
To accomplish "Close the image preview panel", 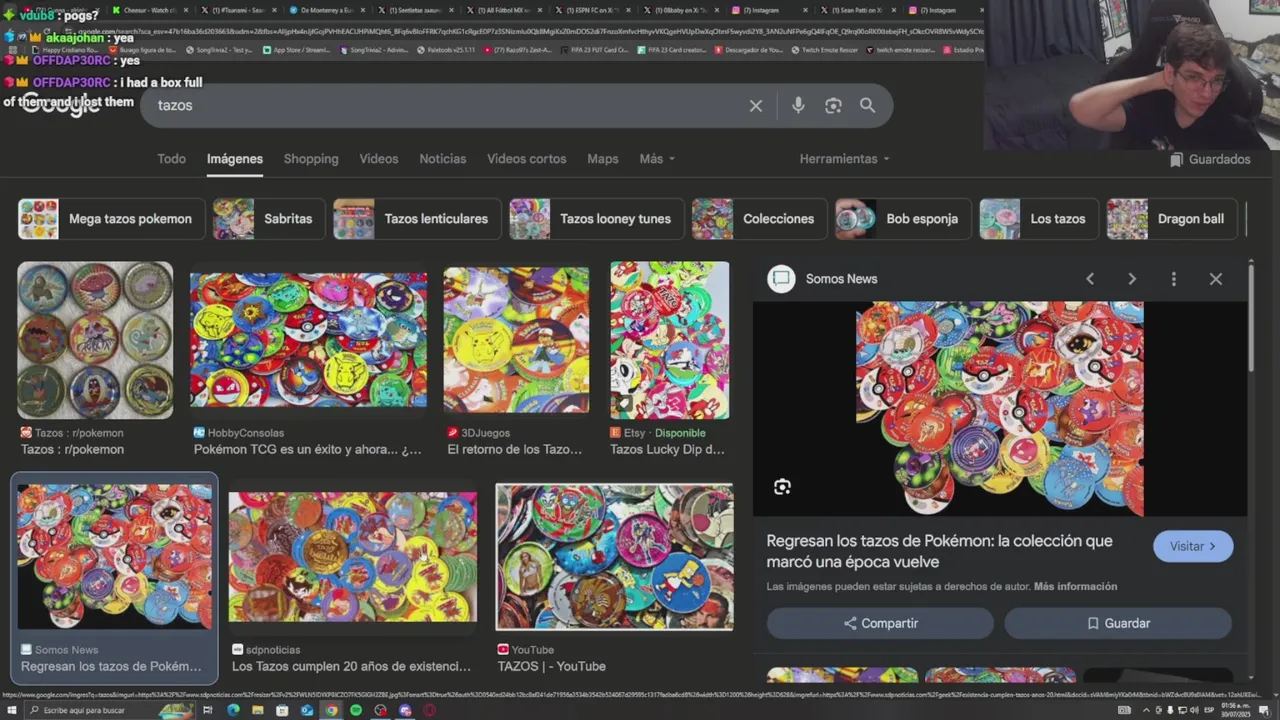I will click(1216, 279).
